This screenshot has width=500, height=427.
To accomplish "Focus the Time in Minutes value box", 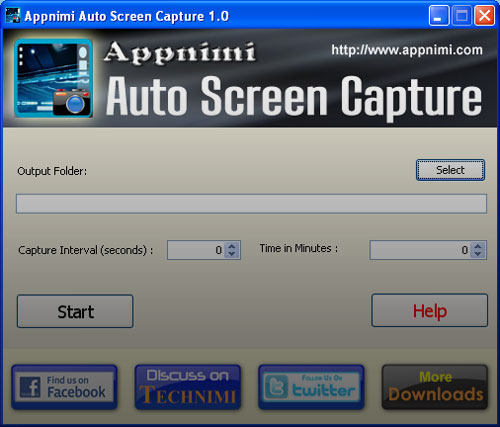I will click(x=421, y=250).
